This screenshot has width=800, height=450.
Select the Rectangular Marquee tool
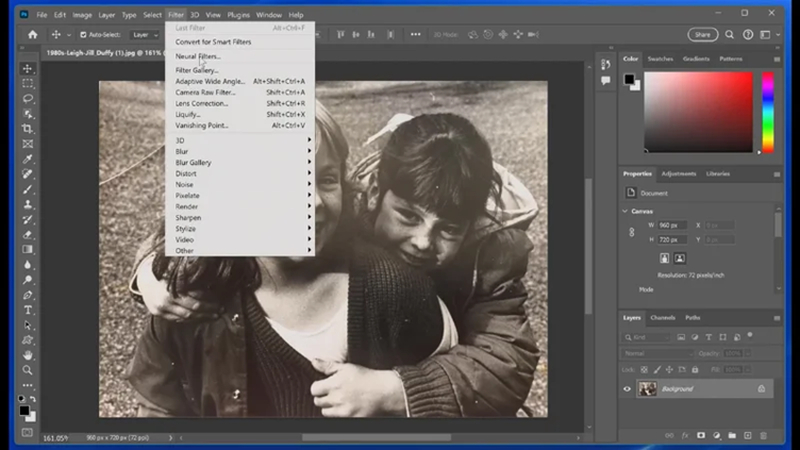click(x=28, y=84)
